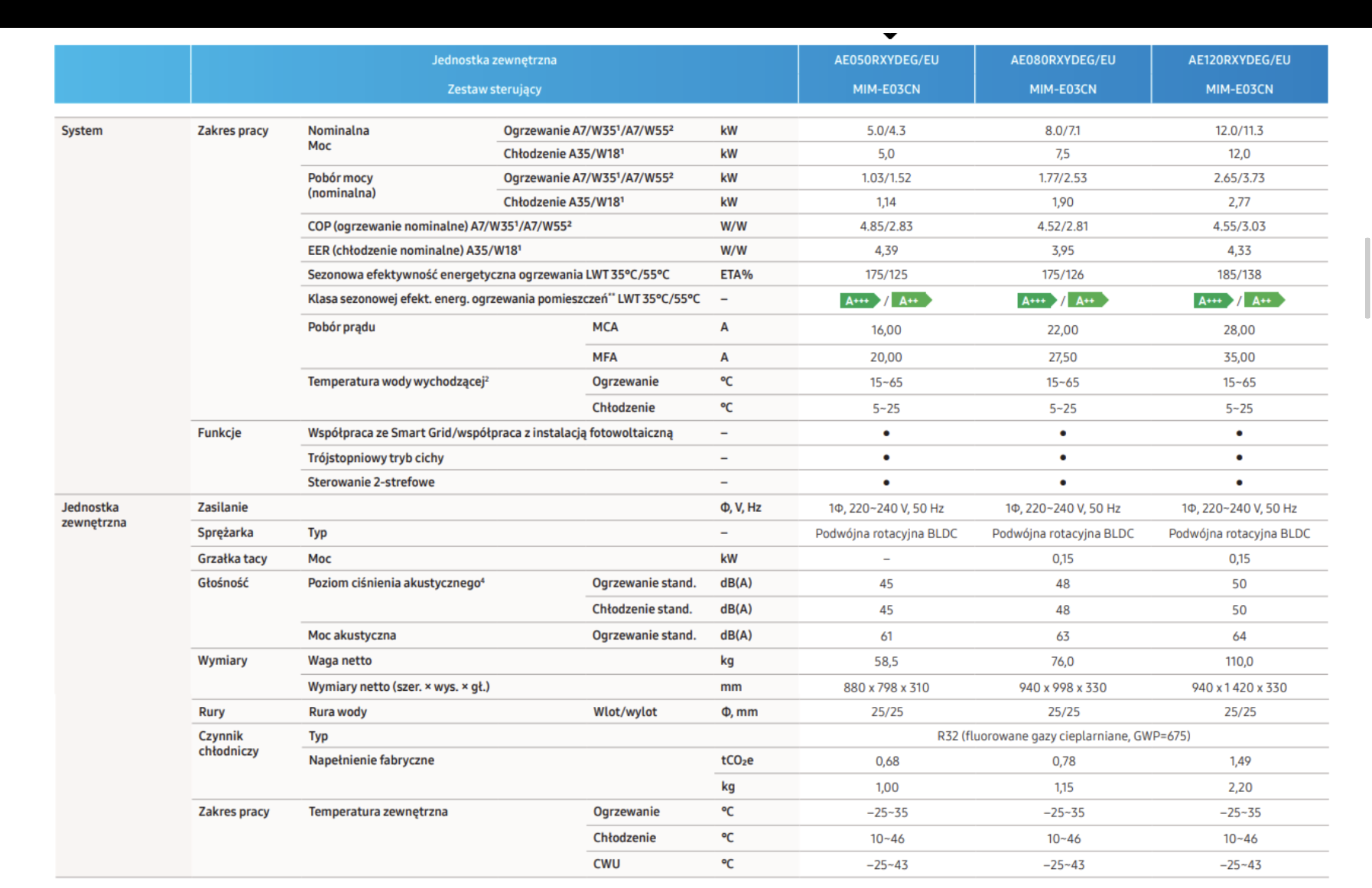This screenshot has width=1372, height=888.
Task: Click the Smart Grid dot in the AE050RXYDEG/EU column
Action: pos(886,433)
